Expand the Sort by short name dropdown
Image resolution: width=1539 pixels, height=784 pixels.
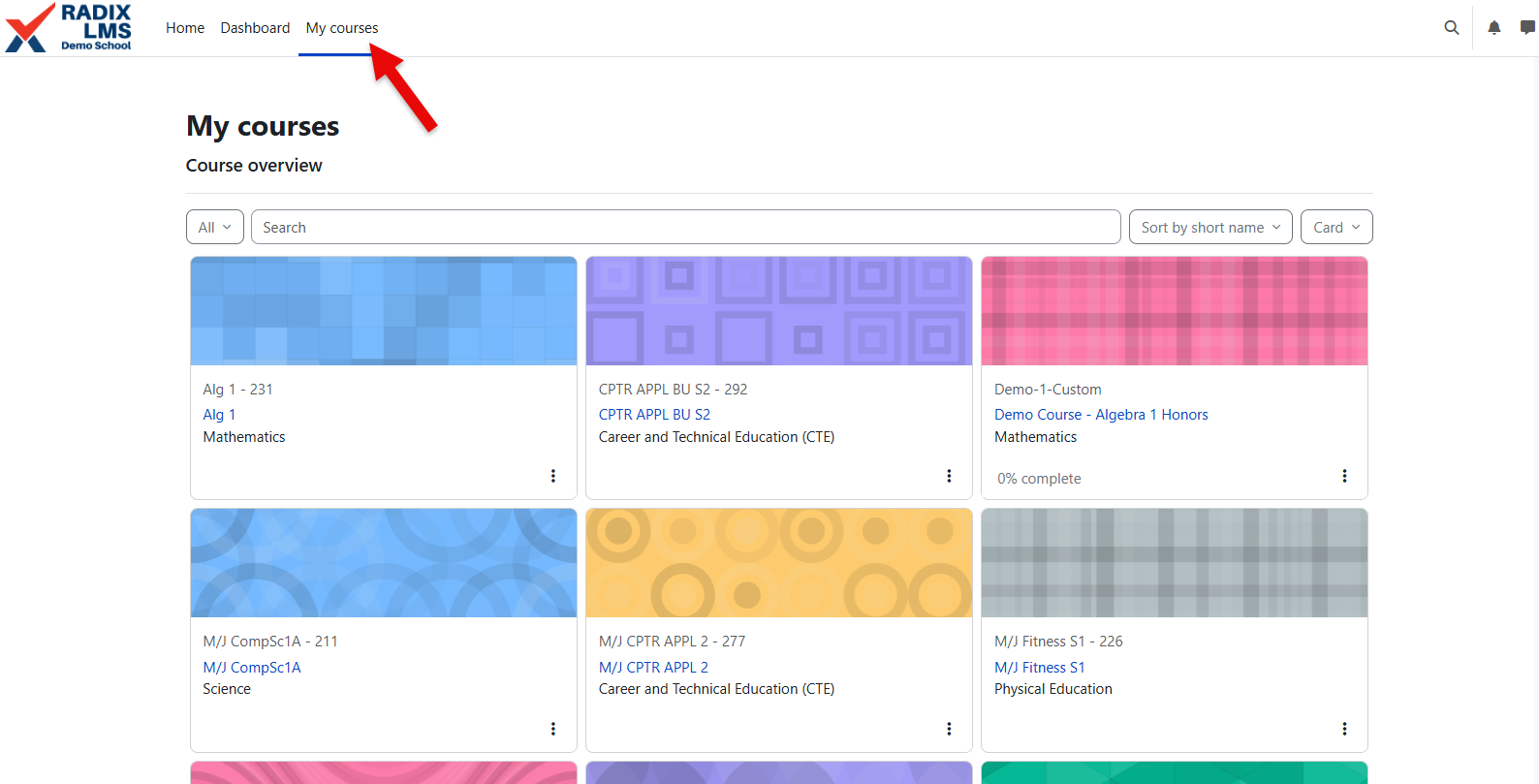point(1210,227)
